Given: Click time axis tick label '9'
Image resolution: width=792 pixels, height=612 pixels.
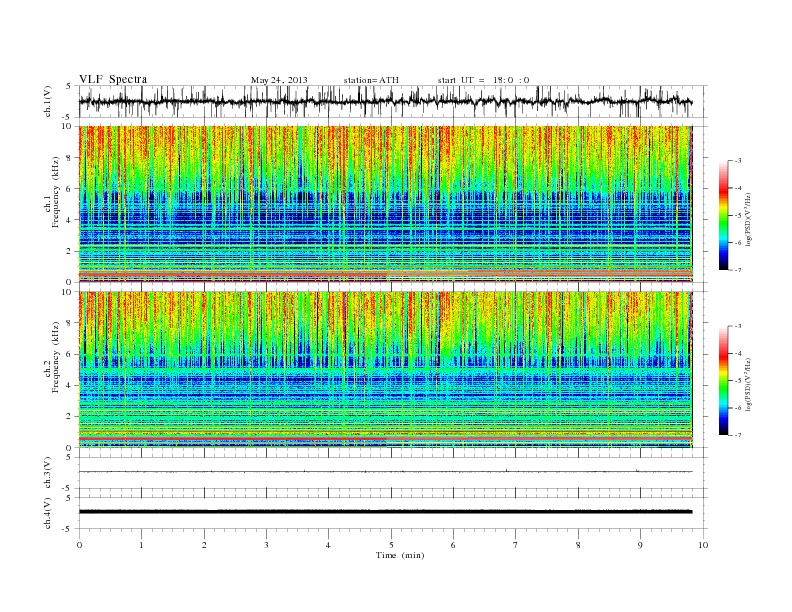Looking at the screenshot, I should click(640, 545).
